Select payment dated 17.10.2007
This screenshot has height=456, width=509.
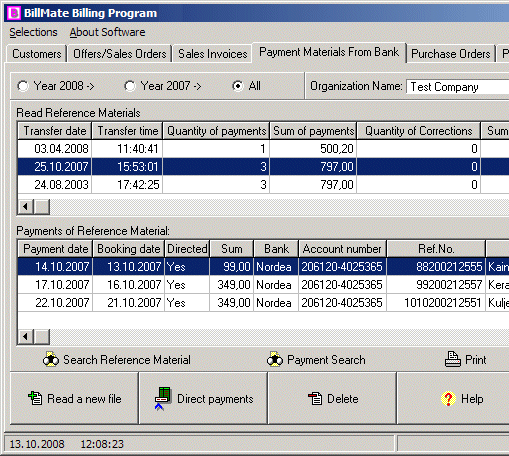[x=263, y=285]
